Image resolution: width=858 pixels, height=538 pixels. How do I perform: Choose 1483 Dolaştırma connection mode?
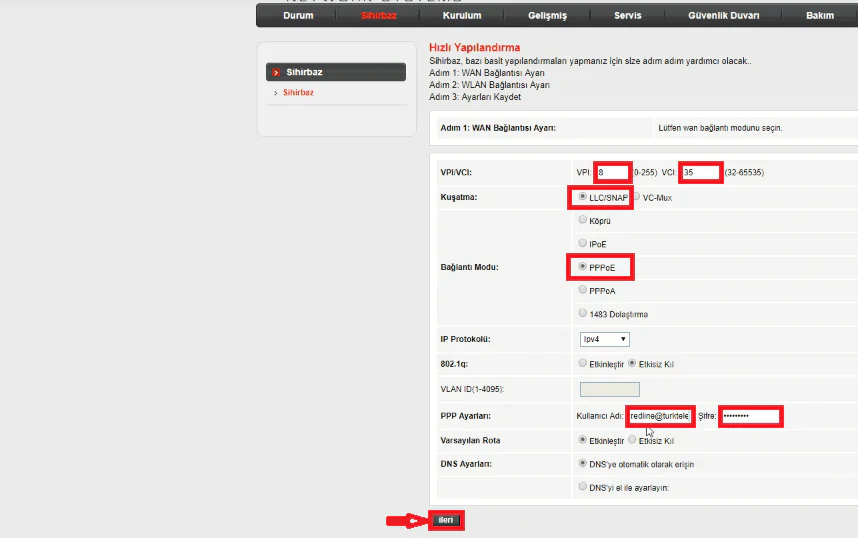(x=583, y=313)
